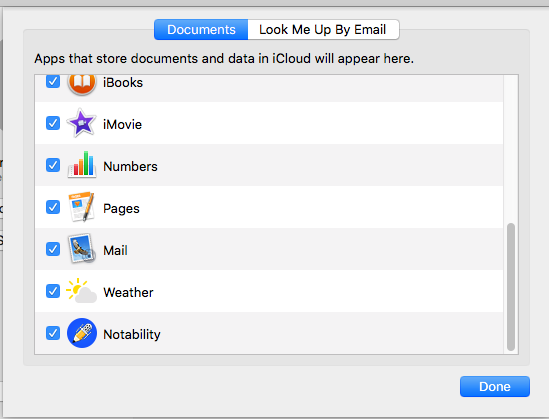Switch to the Documents tab

point(201,29)
